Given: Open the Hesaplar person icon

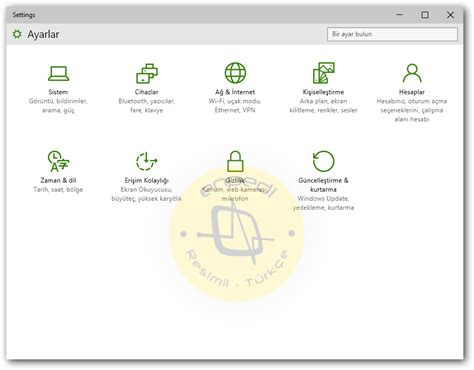Looking at the screenshot, I should pyautogui.click(x=412, y=73).
